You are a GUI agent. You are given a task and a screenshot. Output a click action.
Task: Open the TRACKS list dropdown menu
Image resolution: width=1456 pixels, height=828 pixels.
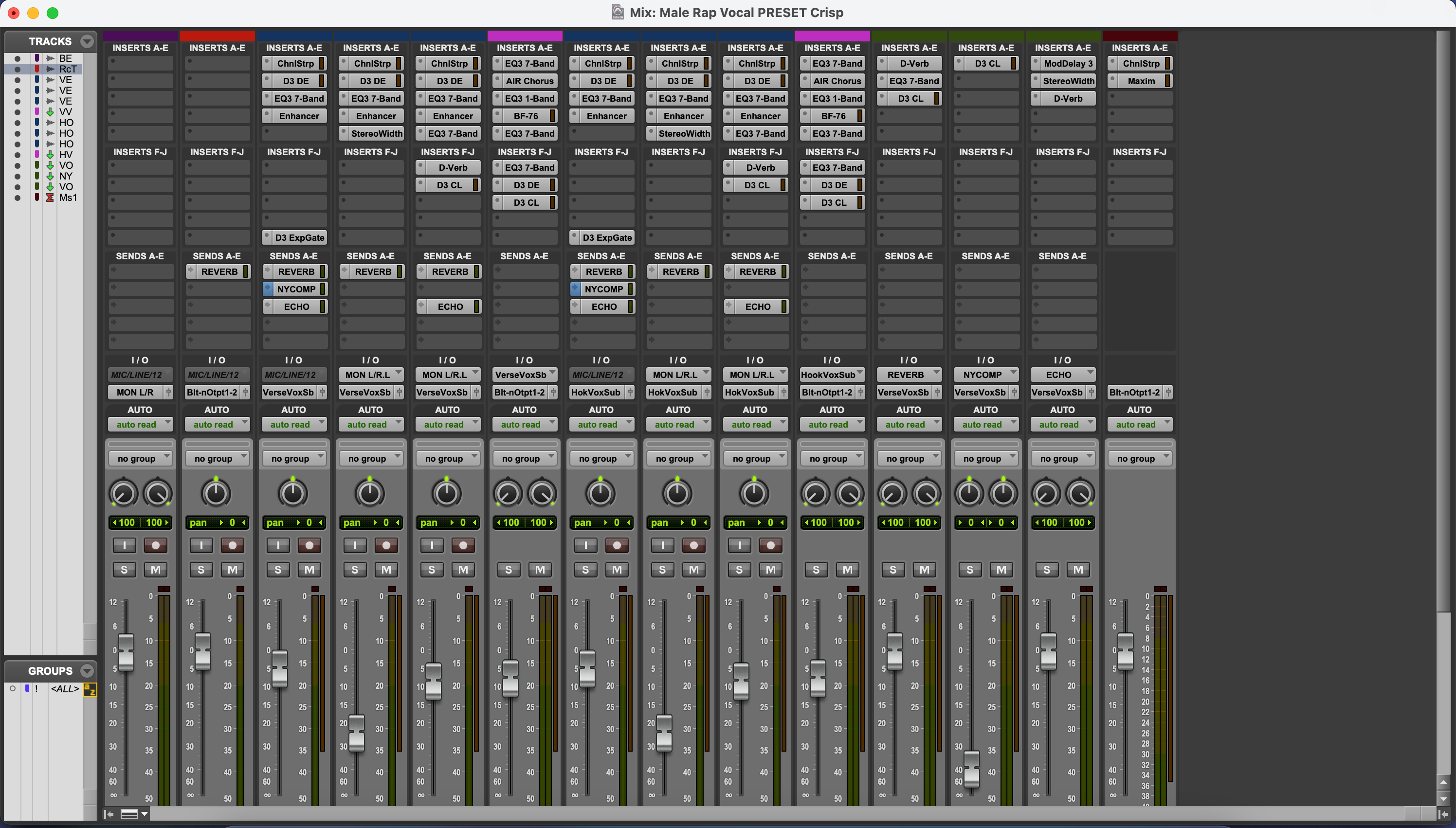87,41
